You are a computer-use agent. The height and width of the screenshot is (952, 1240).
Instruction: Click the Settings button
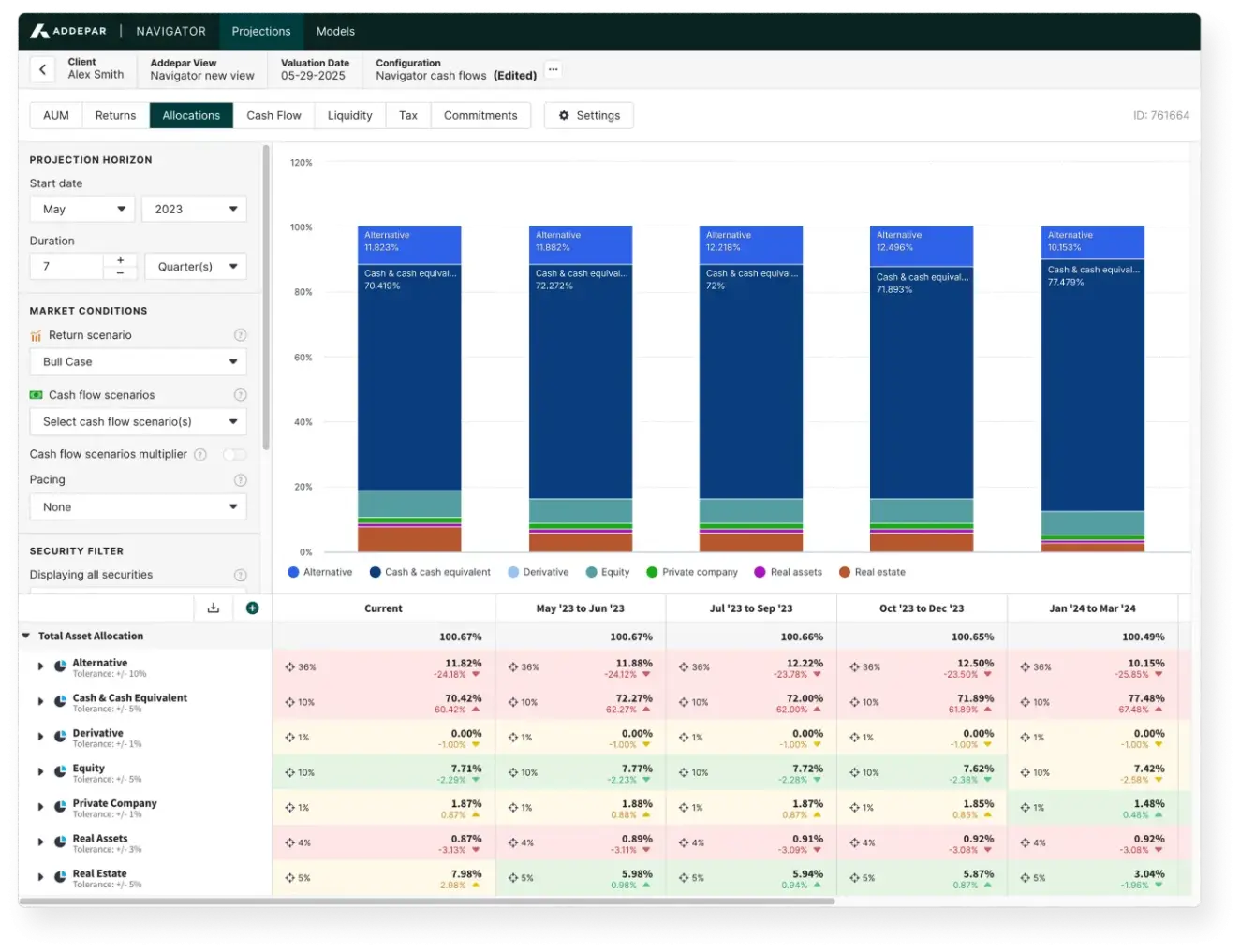point(589,115)
